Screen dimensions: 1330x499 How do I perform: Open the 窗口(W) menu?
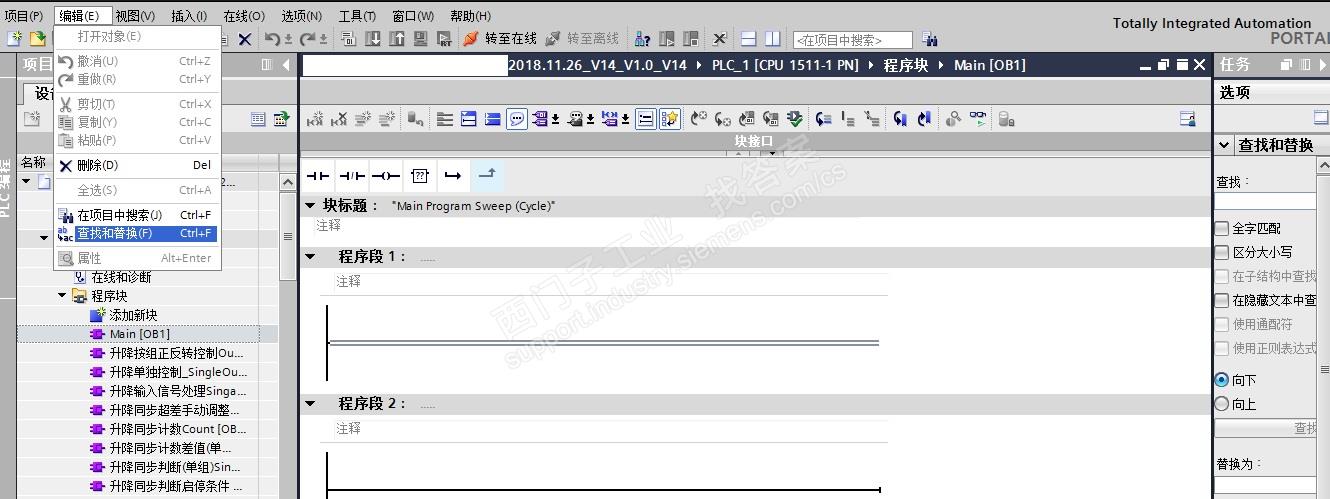(x=413, y=16)
